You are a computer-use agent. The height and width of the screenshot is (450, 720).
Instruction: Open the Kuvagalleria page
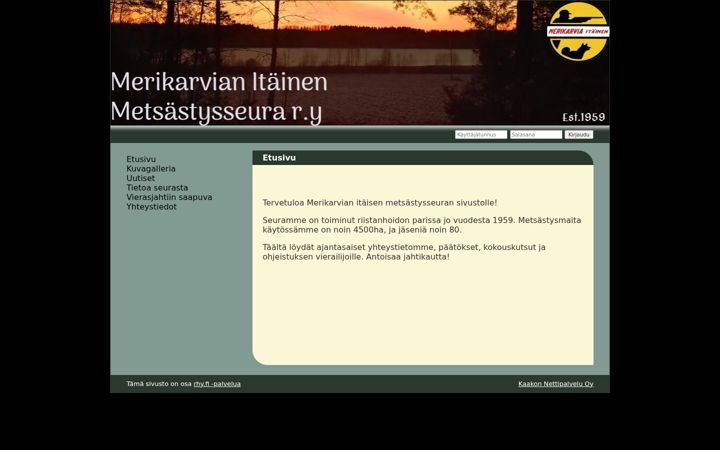[x=151, y=169]
